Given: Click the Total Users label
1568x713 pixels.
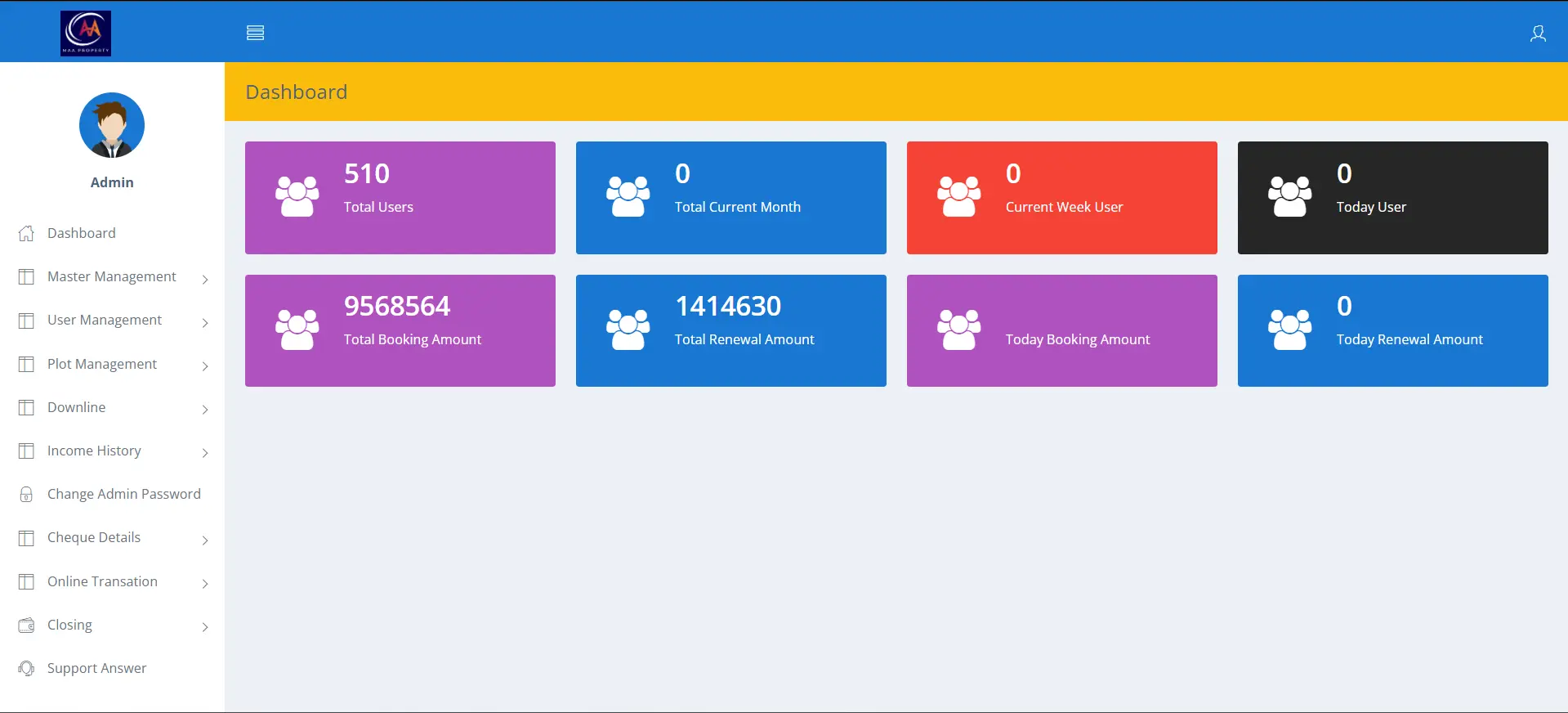Looking at the screenshot, I should point(378,207).
